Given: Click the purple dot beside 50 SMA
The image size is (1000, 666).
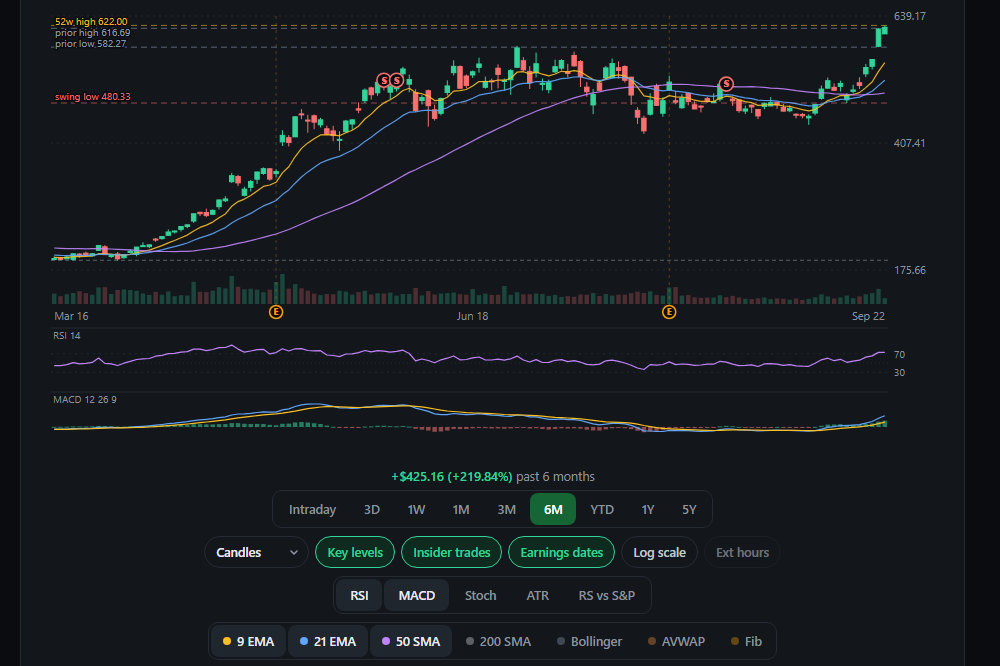Looking at the screenshot, I should point(386,641).
